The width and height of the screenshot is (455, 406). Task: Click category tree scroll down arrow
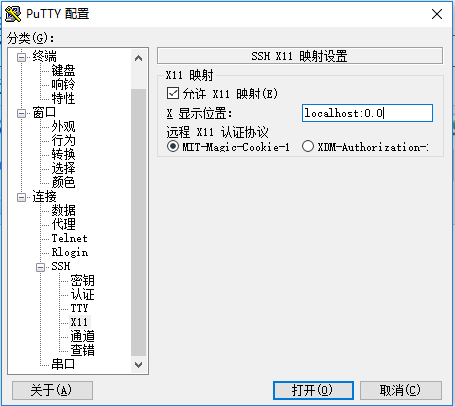pos(139,365)
